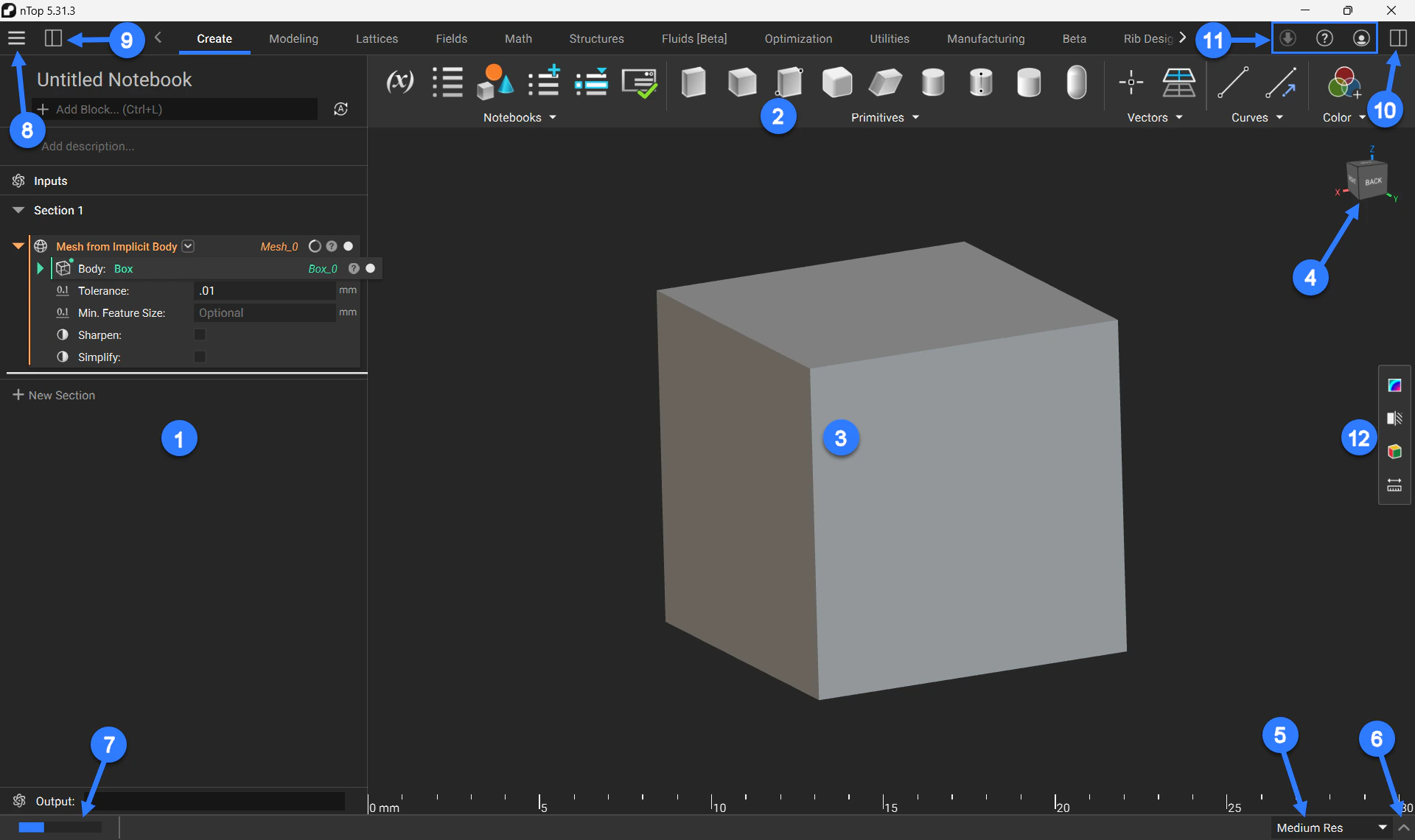Image resolution: width=1415 pixels, height=840 pixels.
Task: Select the Cylinder primitive icon
Action: (x=933, y=82)
